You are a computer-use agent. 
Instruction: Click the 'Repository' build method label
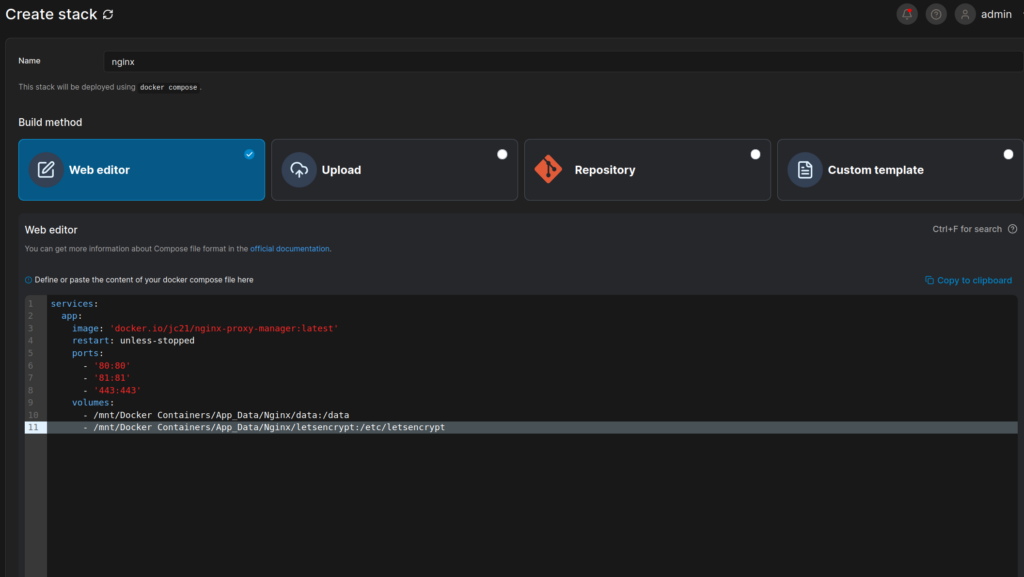tap(605, 170)
